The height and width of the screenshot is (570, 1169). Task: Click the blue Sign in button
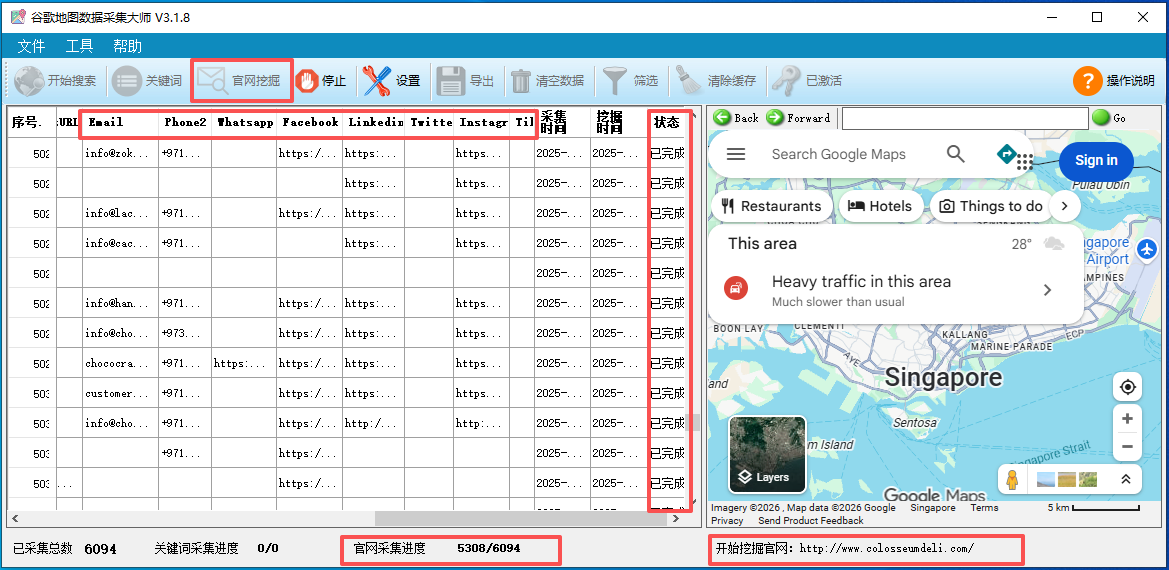pos(1095,161)
